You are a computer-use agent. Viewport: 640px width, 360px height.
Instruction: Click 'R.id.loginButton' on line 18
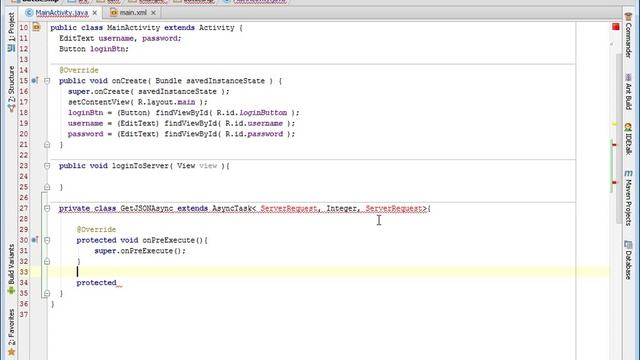[x=252, y=113]
